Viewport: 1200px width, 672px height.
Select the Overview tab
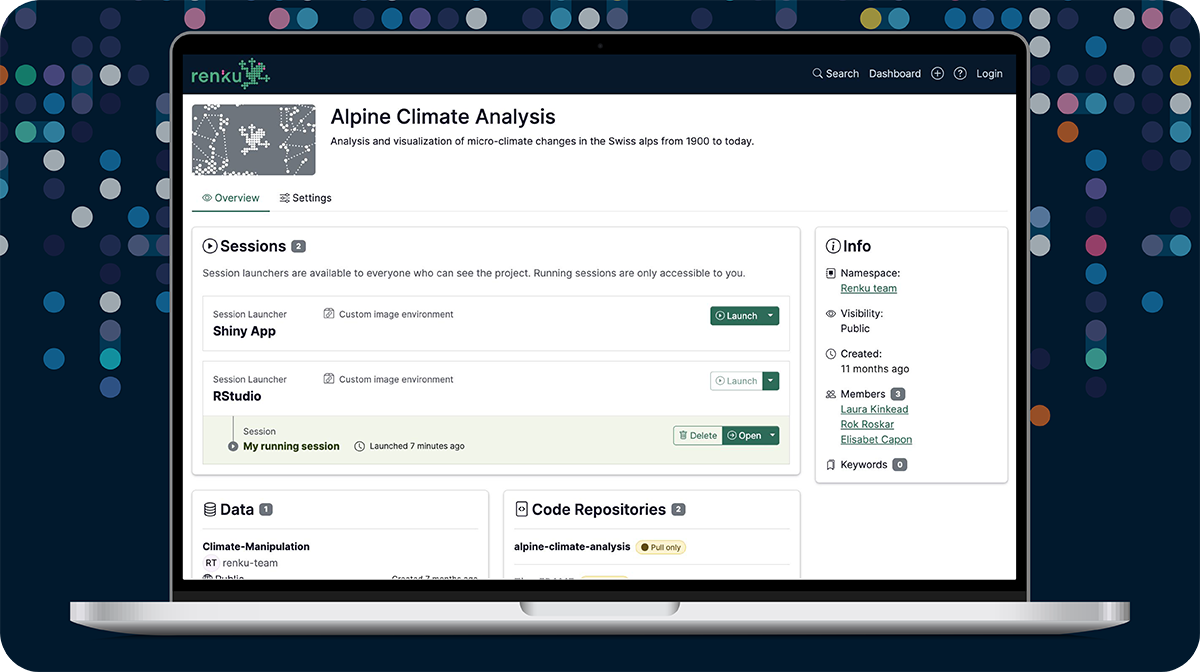point(231,198)
